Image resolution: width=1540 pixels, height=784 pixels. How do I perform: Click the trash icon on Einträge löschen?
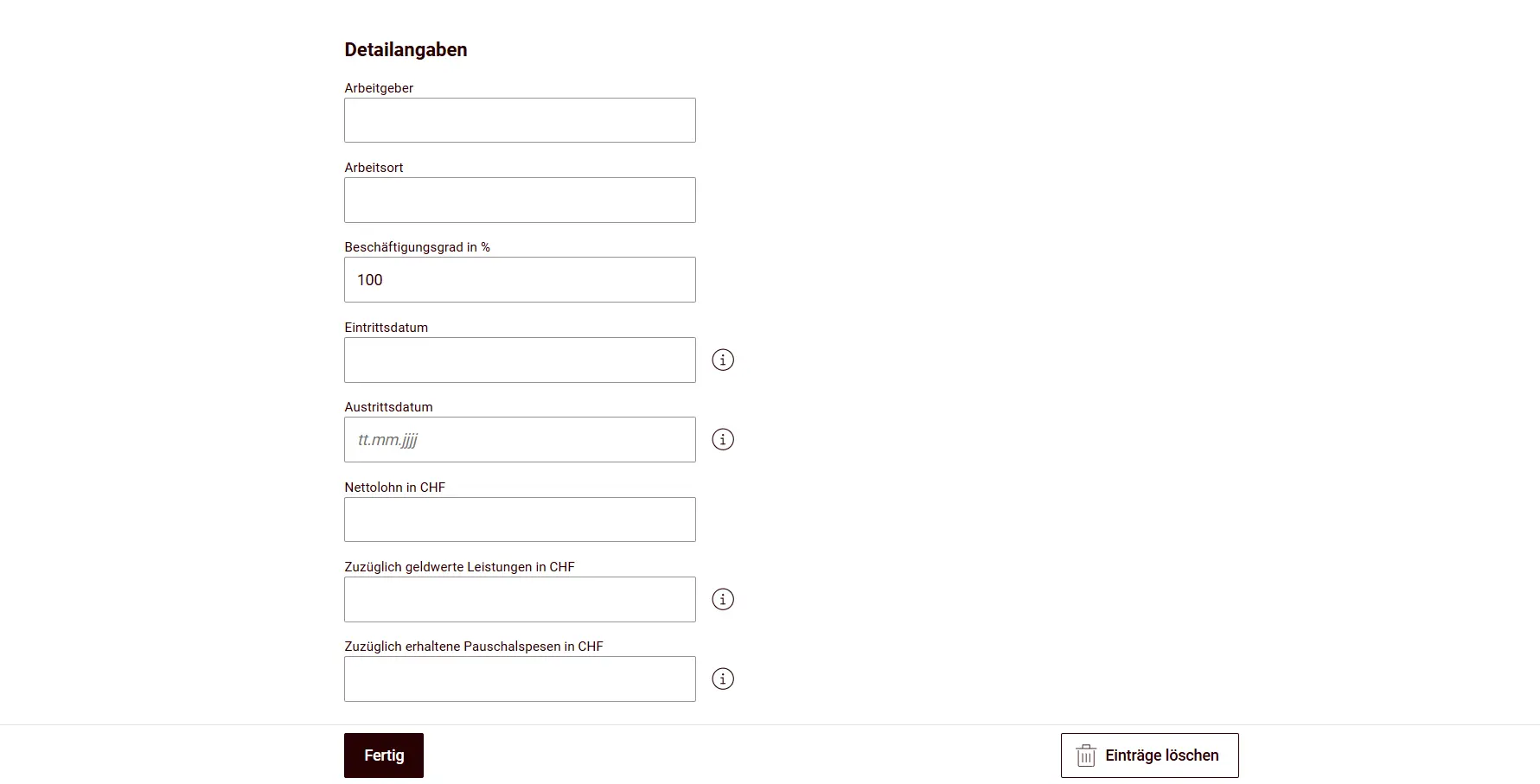[x=1085, y=755]
